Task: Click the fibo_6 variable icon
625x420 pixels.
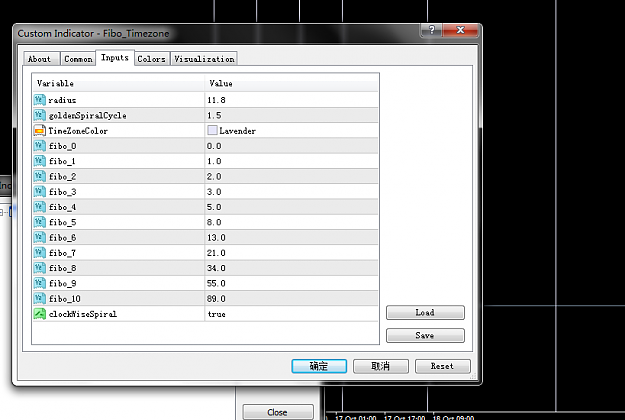Action: [39, 237]
